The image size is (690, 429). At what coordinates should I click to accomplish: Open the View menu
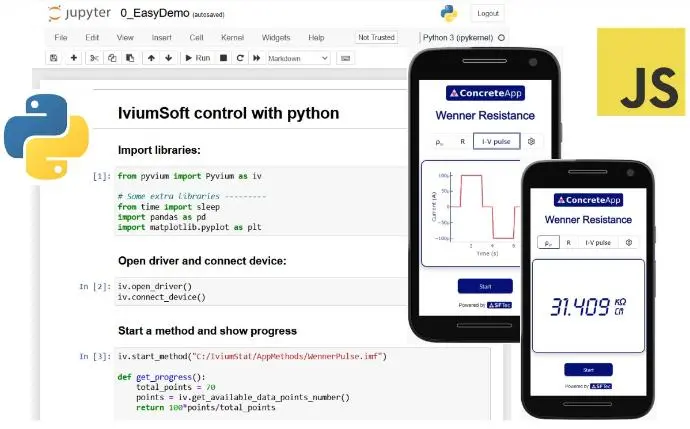pyautogui.click(x=125, y=37)
